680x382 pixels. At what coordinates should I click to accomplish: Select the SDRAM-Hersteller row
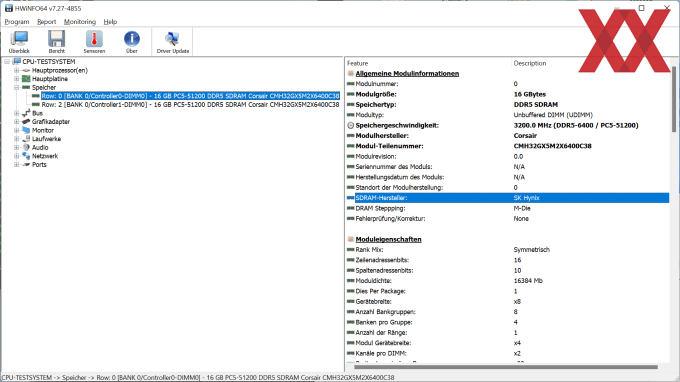508,198
